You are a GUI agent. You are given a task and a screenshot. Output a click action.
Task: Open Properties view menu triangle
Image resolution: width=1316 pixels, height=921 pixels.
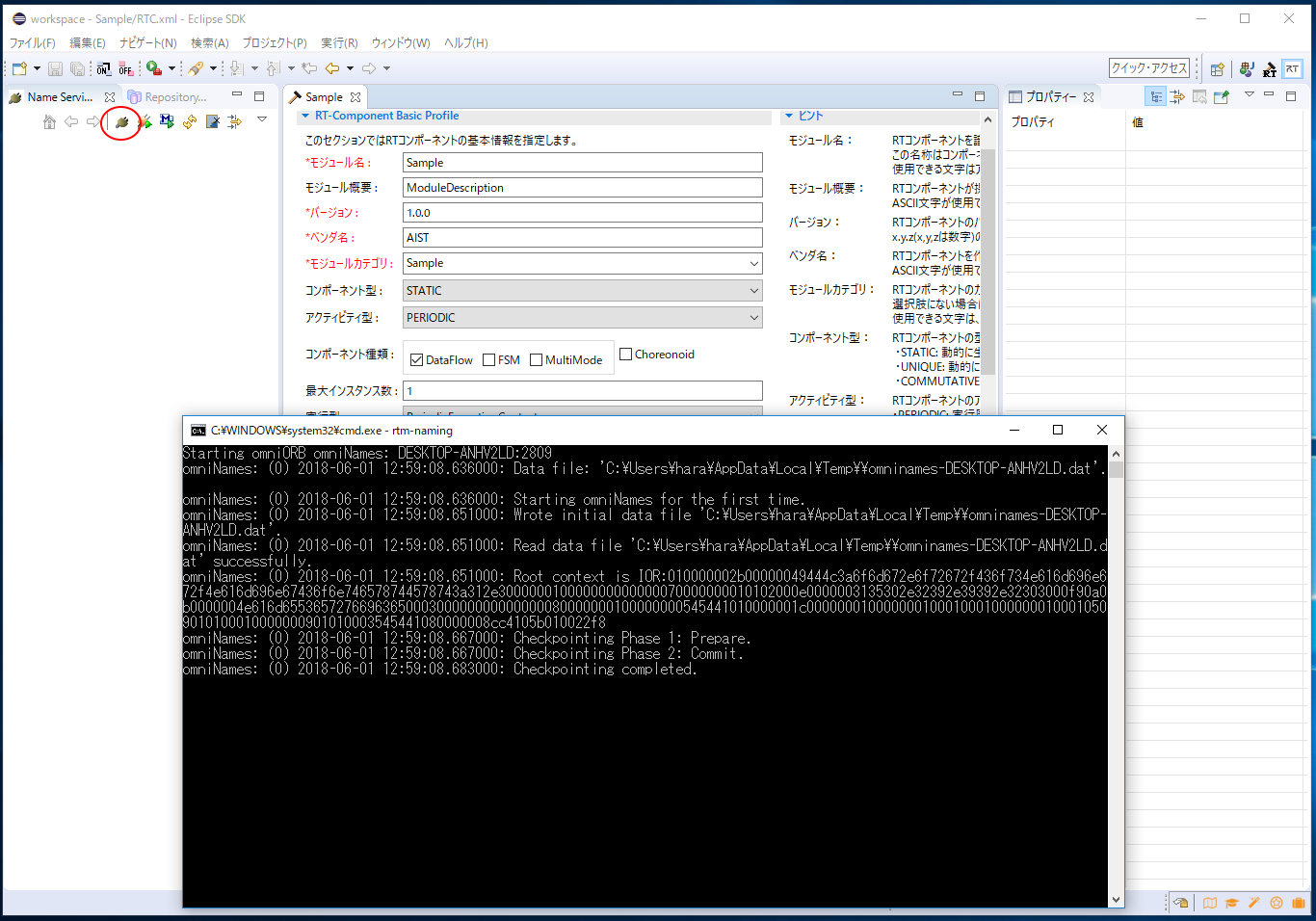[1249, 94]
